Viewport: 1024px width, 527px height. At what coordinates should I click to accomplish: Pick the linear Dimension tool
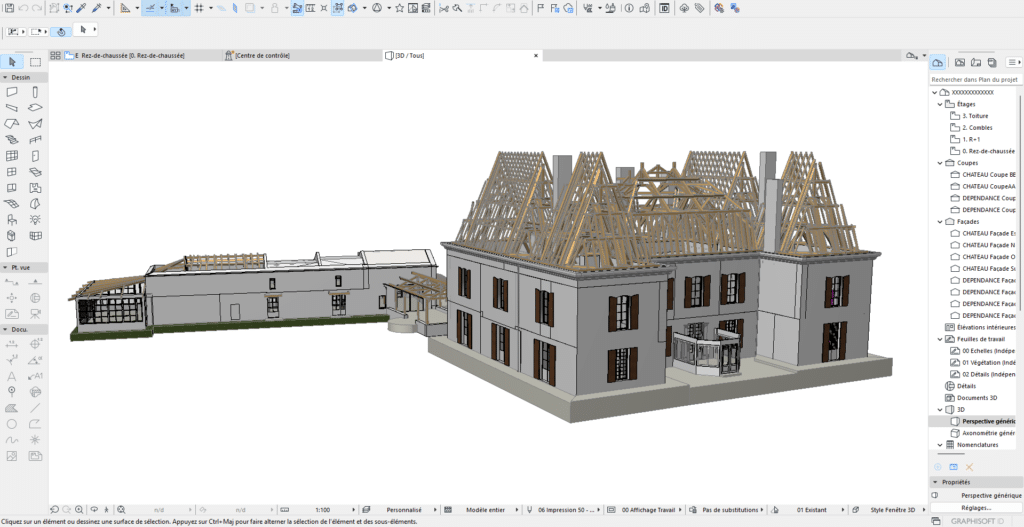[x=12, y=344]
